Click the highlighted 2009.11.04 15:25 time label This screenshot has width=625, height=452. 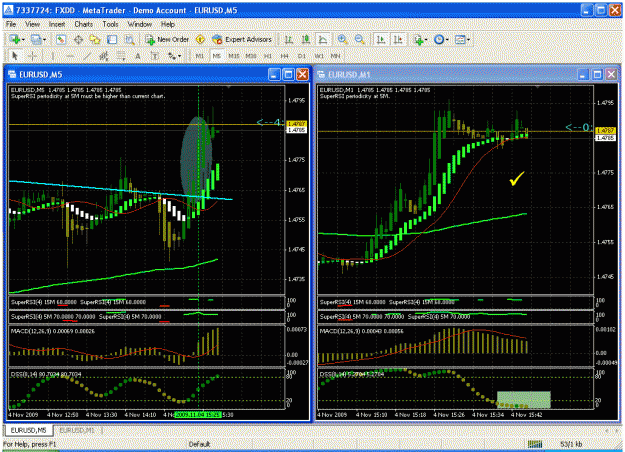point(198,415)
